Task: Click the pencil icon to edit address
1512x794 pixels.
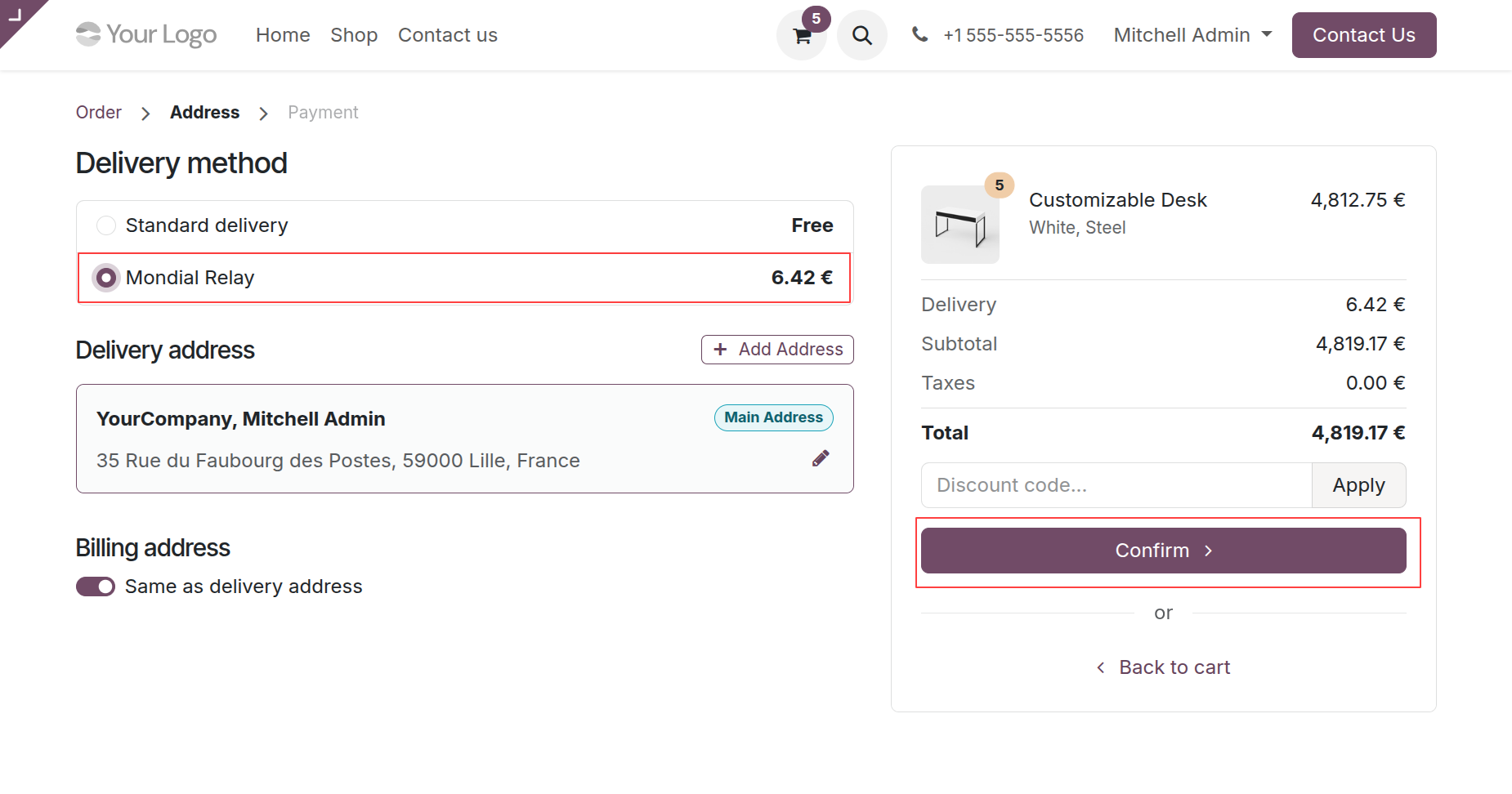Action: point(821,458)
